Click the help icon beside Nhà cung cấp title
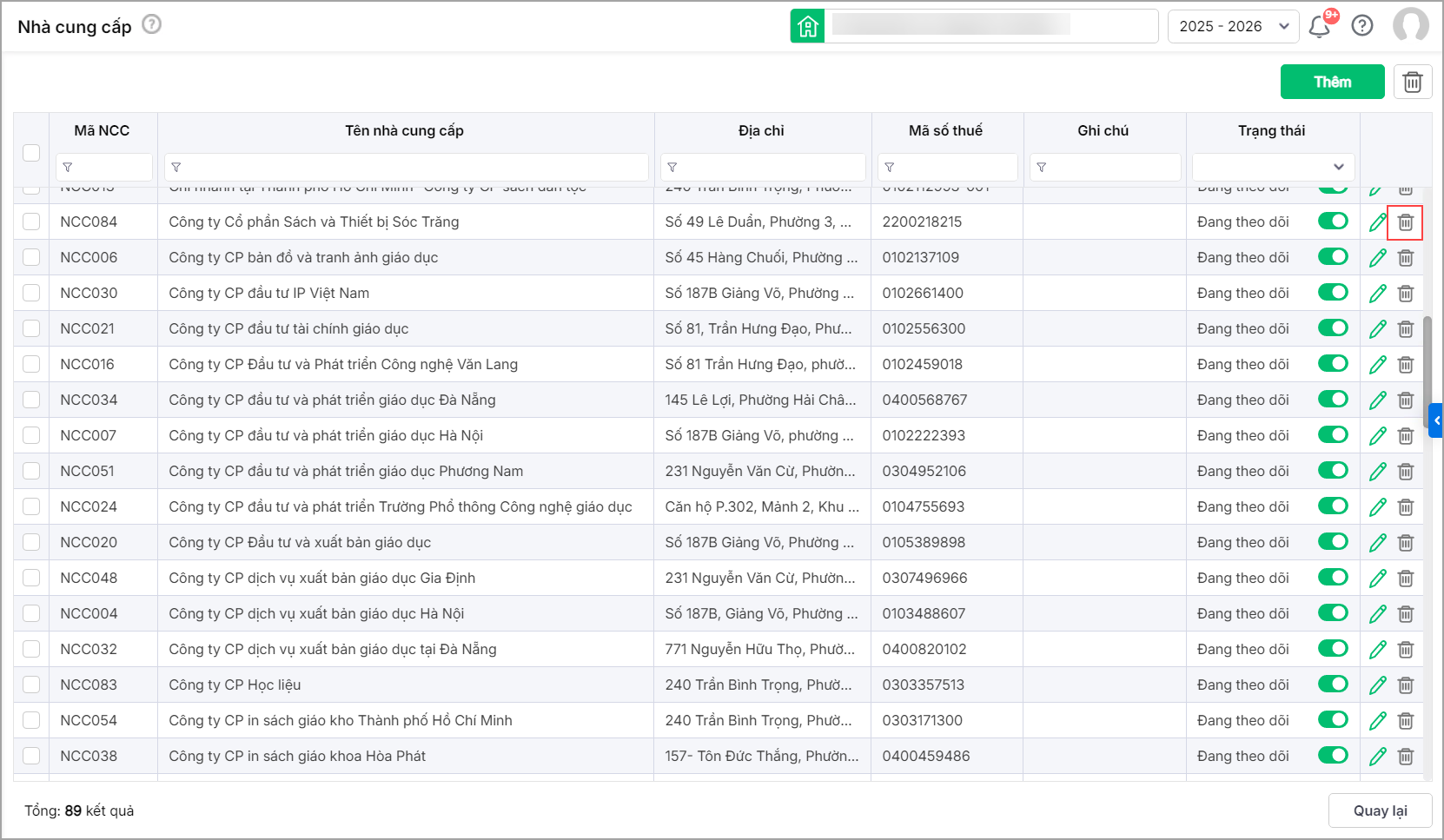1444x840 pixels. click(152, 24)
